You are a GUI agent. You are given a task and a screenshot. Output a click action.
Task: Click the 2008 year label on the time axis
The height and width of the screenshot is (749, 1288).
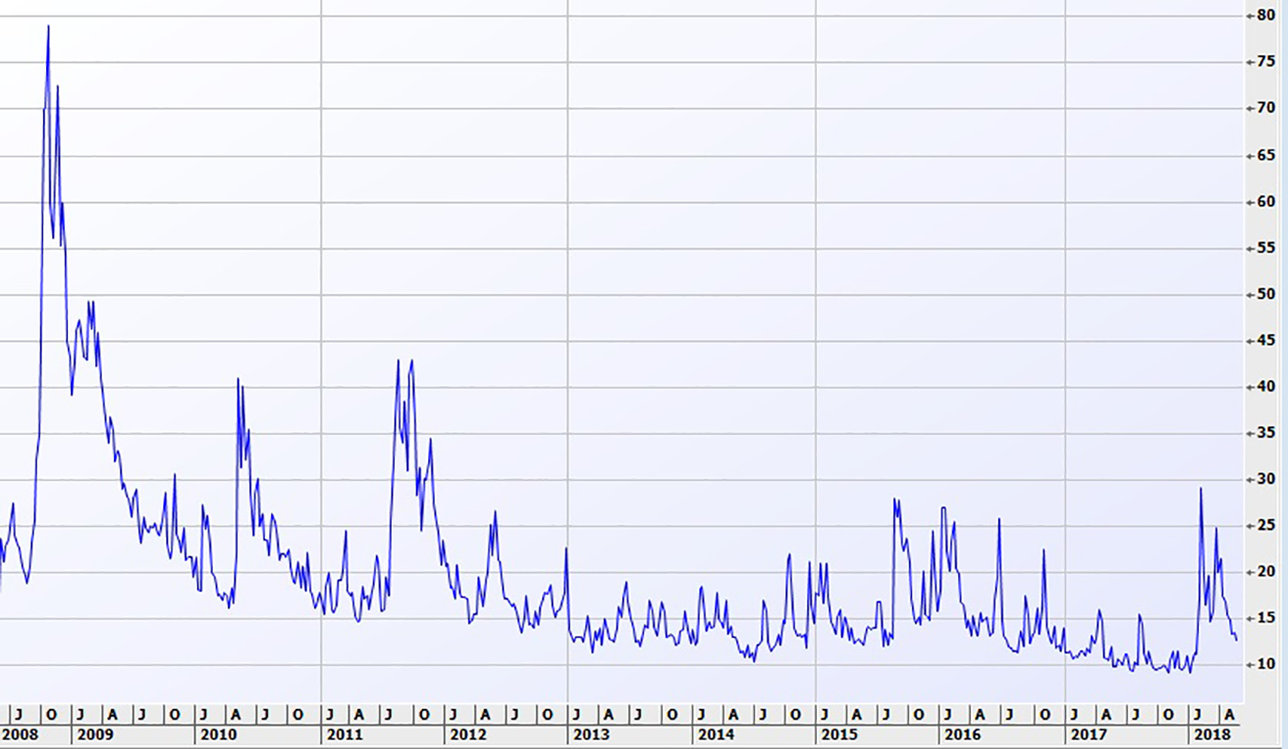click(x=18, y=734)
